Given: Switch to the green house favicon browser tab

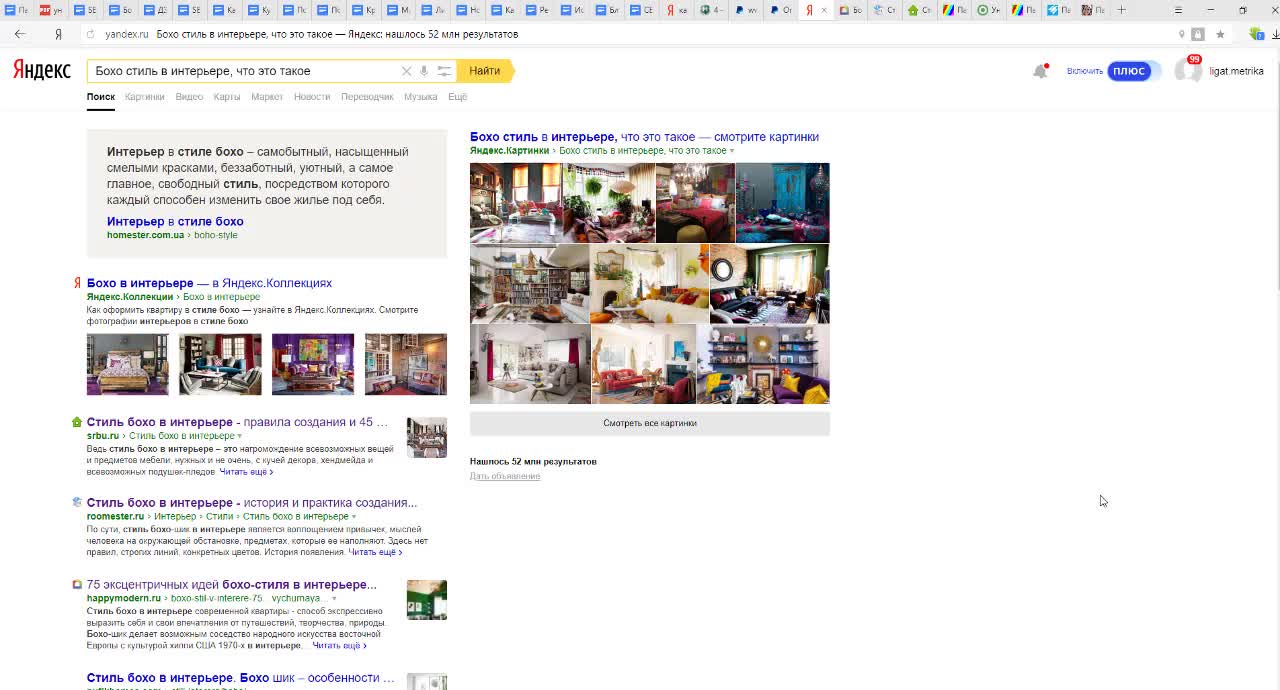Looking at the screenshot, I should (x=919, y=10).
